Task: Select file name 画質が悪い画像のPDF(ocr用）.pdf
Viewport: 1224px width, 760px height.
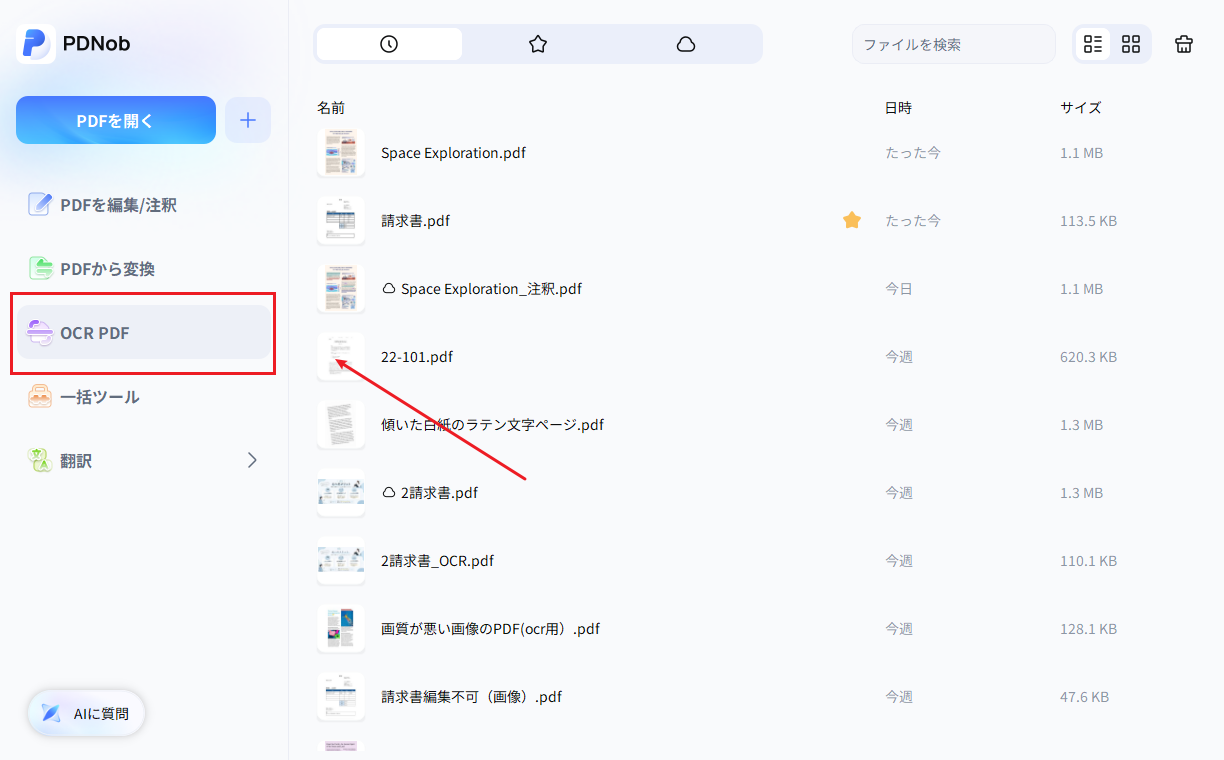Action: click(490, 629)
